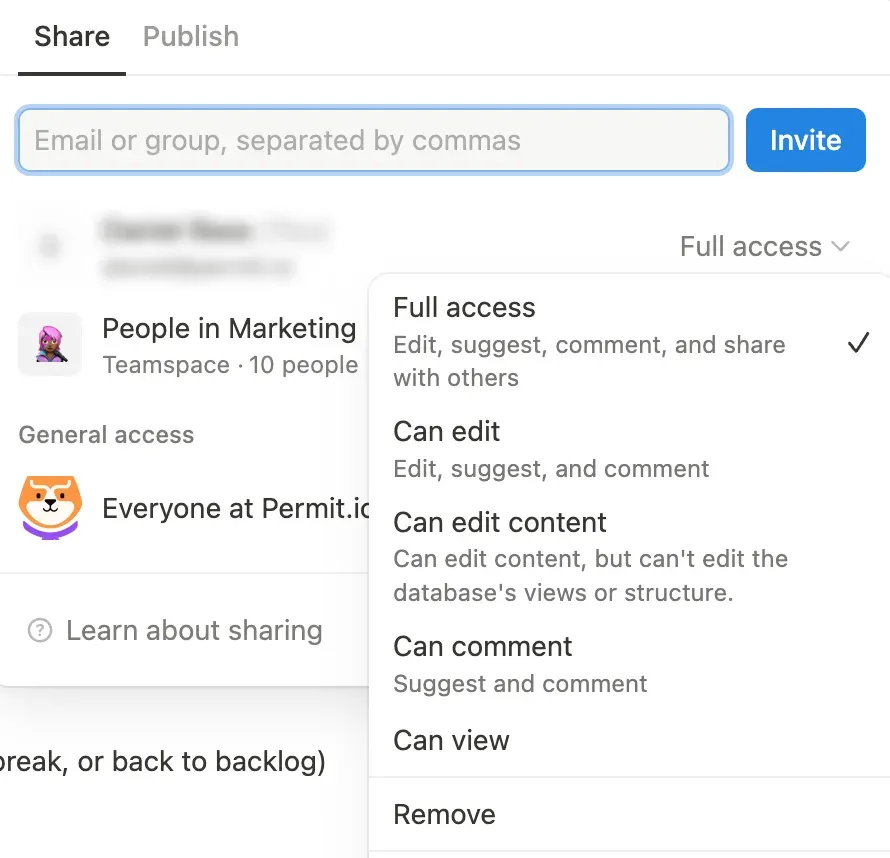Click the Everyone at Permit.io row

pyautogui.click(x=236, y=508)
